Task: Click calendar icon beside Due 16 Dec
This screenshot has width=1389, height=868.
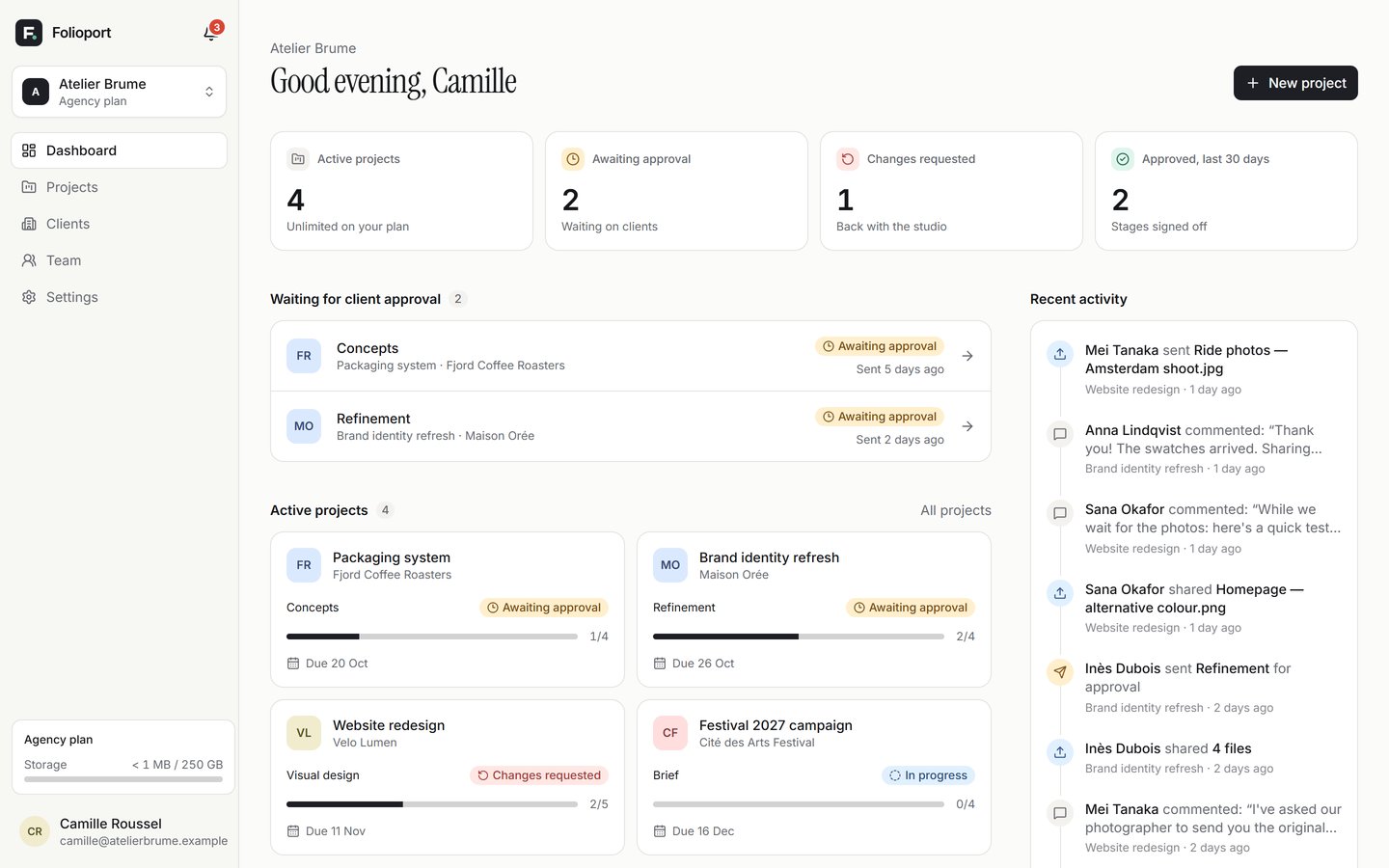Action: point(660,831)
